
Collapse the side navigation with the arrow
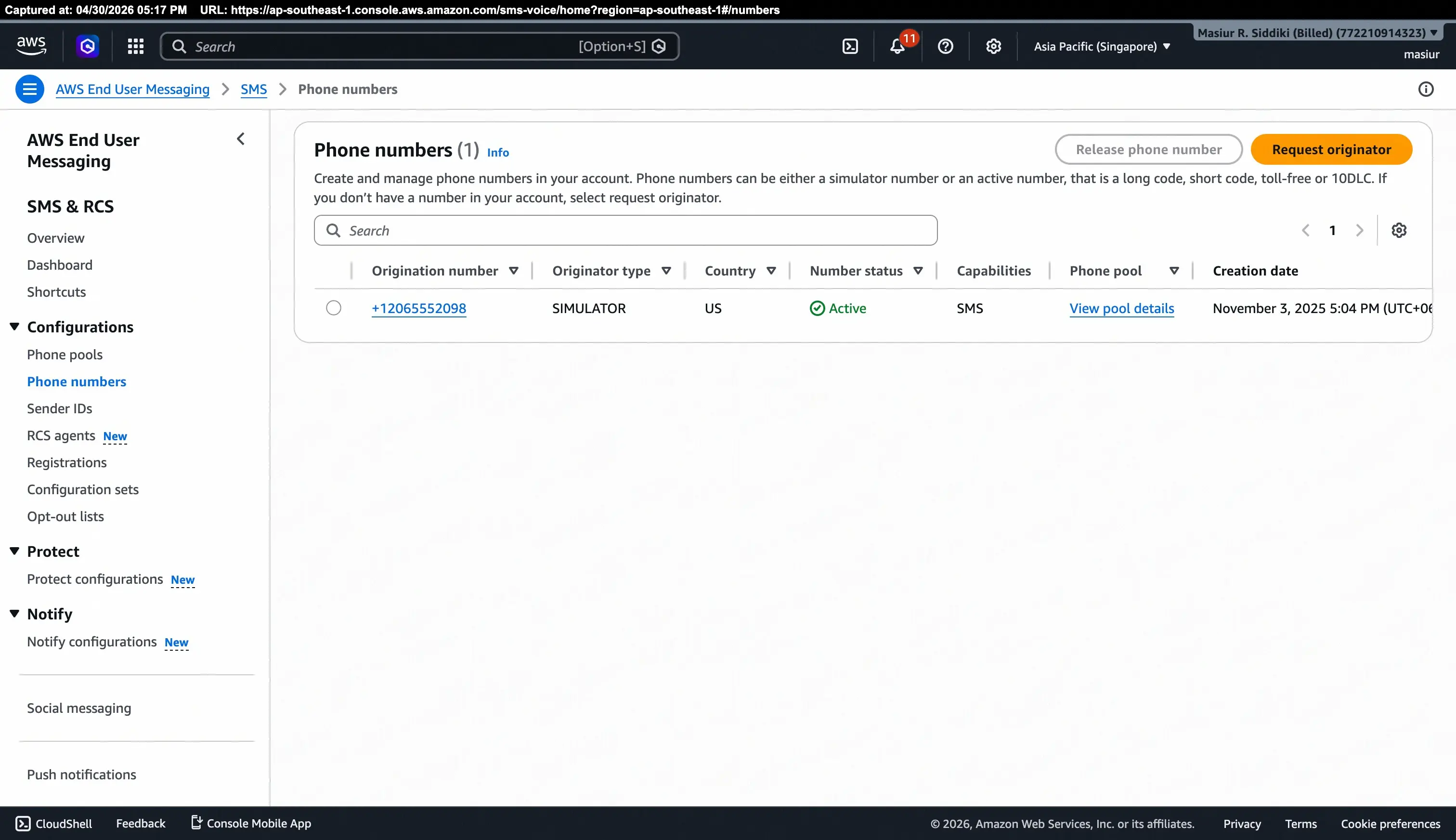pyautogui.click(x=241, y=139)
